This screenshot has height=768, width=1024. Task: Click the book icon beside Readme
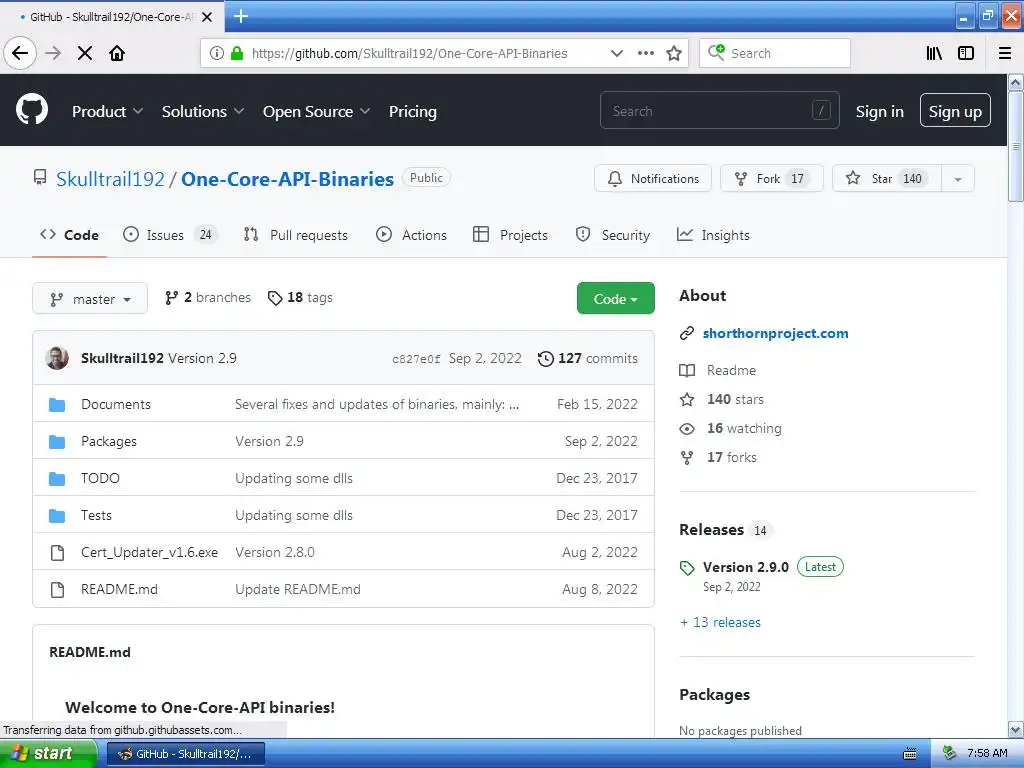[x=687, y=371]
